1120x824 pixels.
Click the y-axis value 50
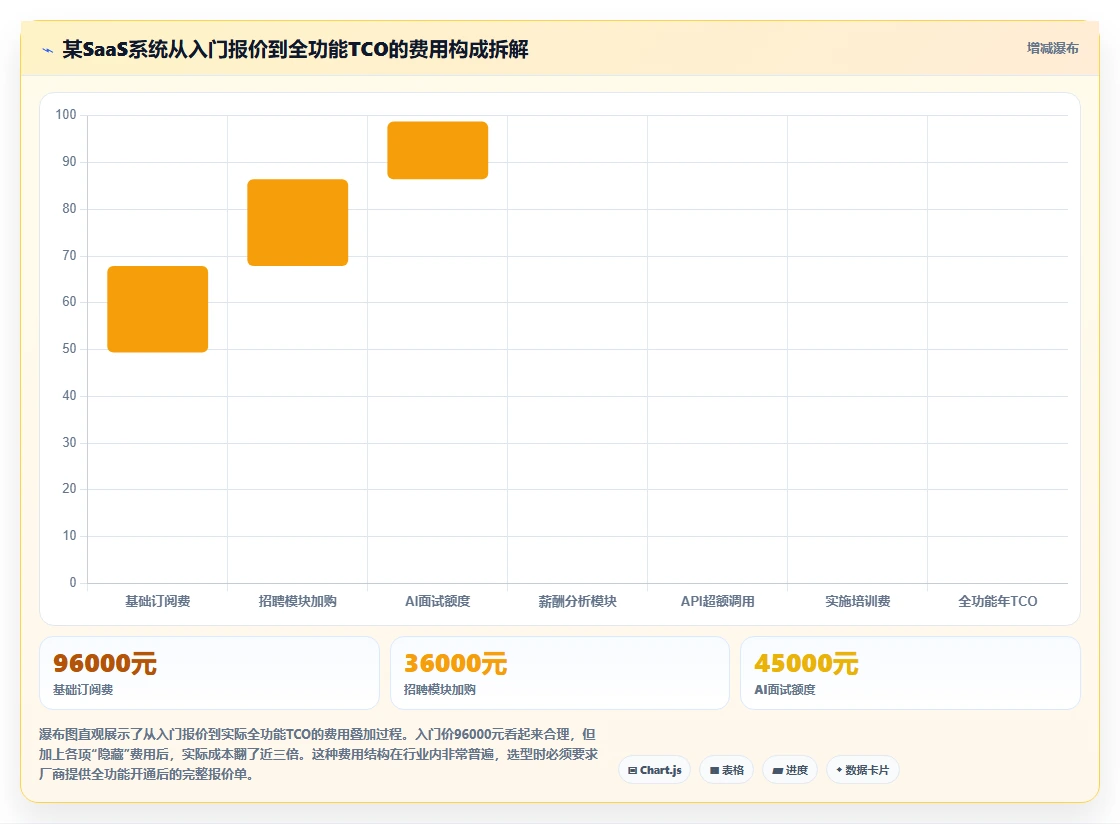tap(69, 348)
